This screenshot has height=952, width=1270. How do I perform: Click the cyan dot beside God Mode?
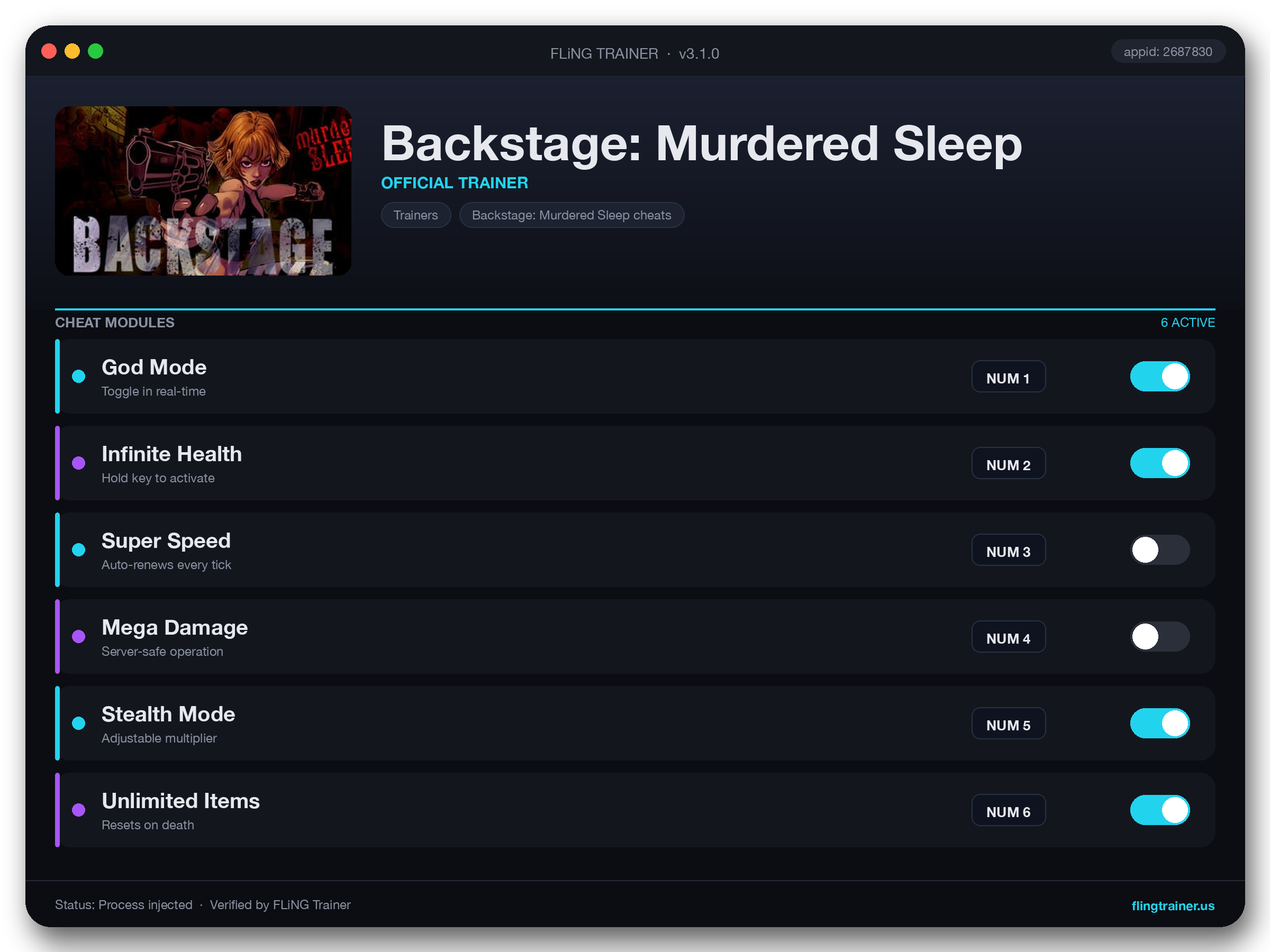pyautogui.click(x=79, y=377)
